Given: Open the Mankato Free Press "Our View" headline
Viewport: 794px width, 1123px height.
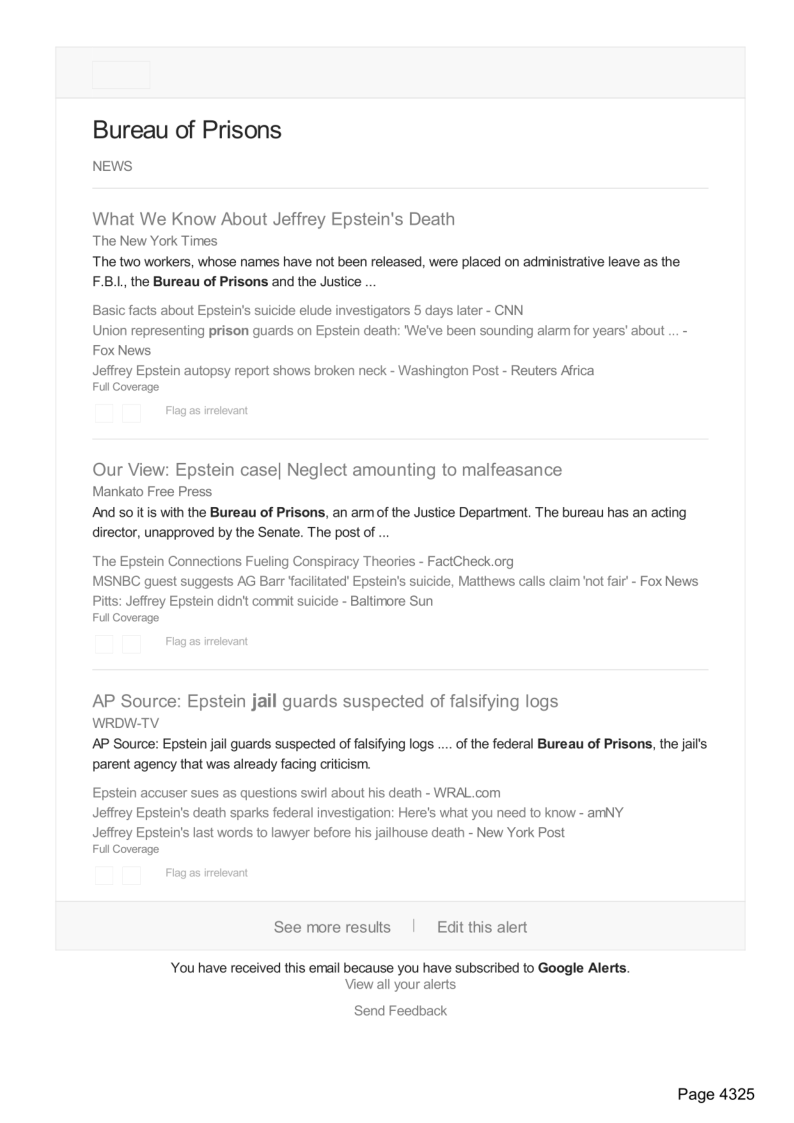Looking at the screenshot, I should [327, 470].
